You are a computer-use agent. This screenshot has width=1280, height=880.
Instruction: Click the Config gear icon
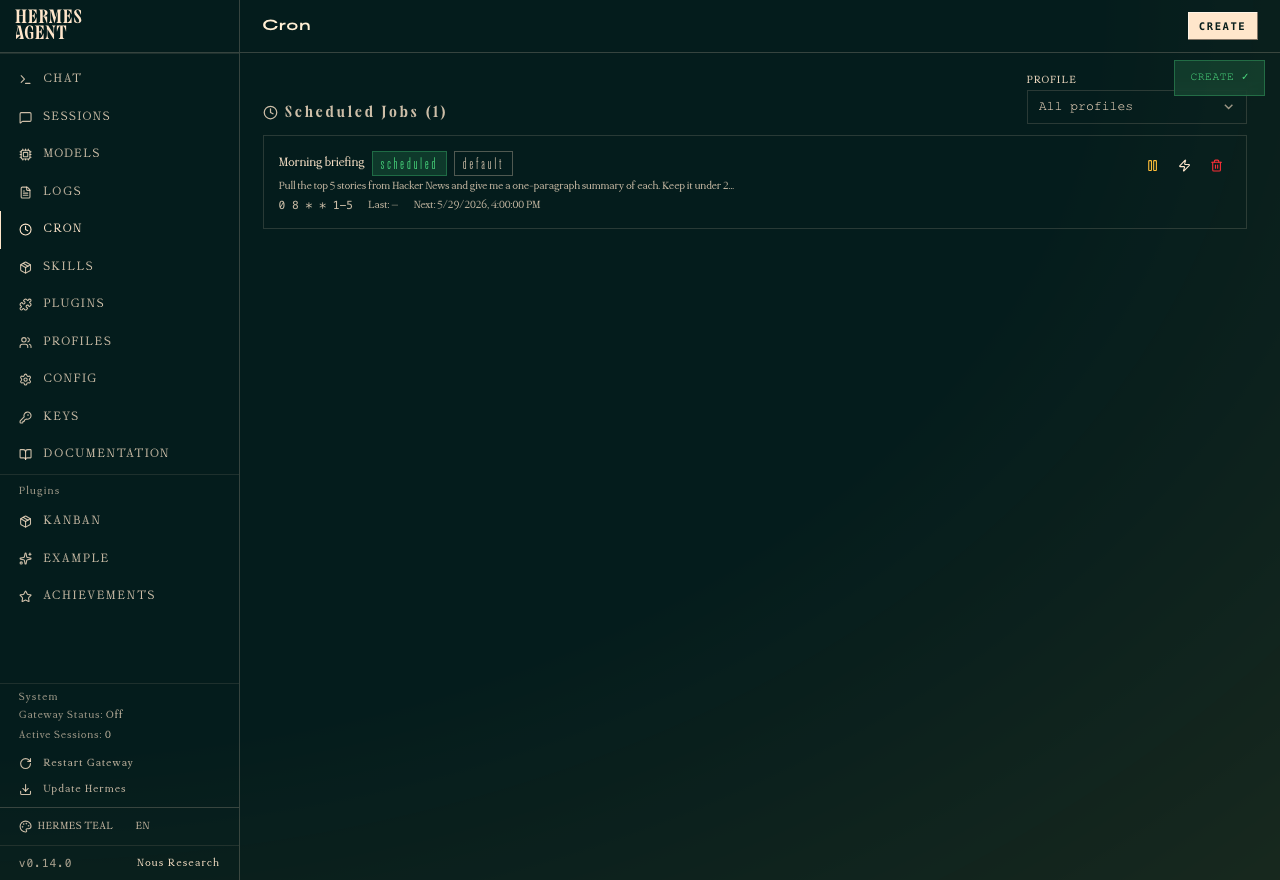pyautogui.click(x=25, y=379)
